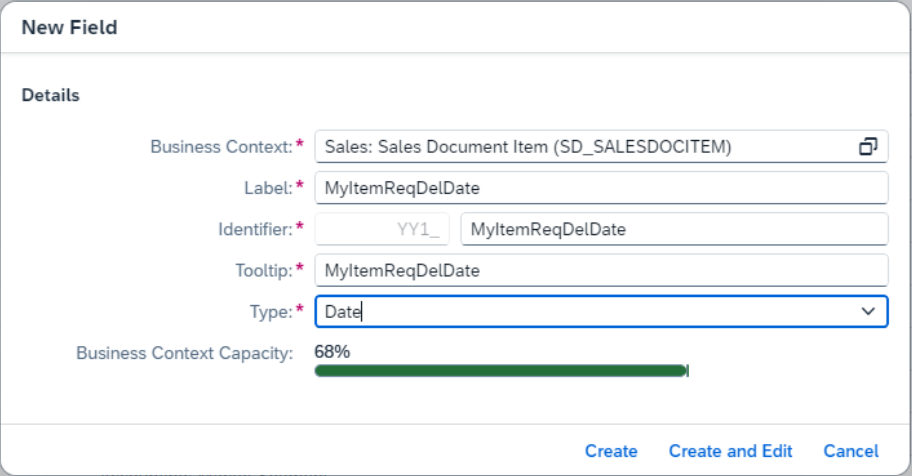This screenshot has width=912, height=476.
Task: Click the Business Context input field
Action: point(601,147)
